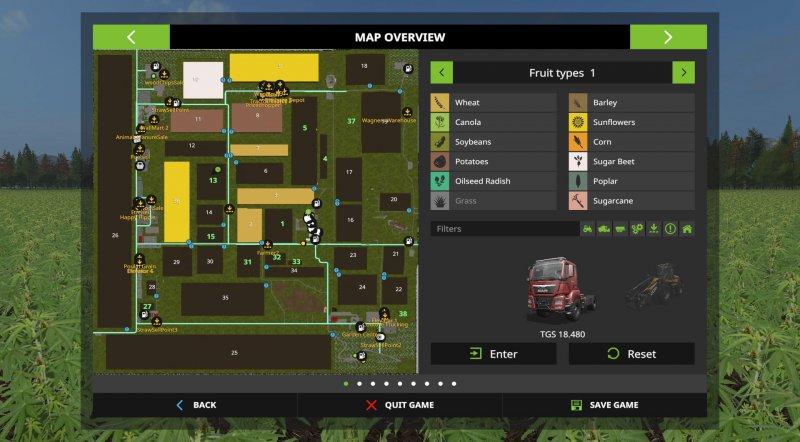Open the second page indicator dot
Screen dimensions: 800x442
(x=360, y=384)
